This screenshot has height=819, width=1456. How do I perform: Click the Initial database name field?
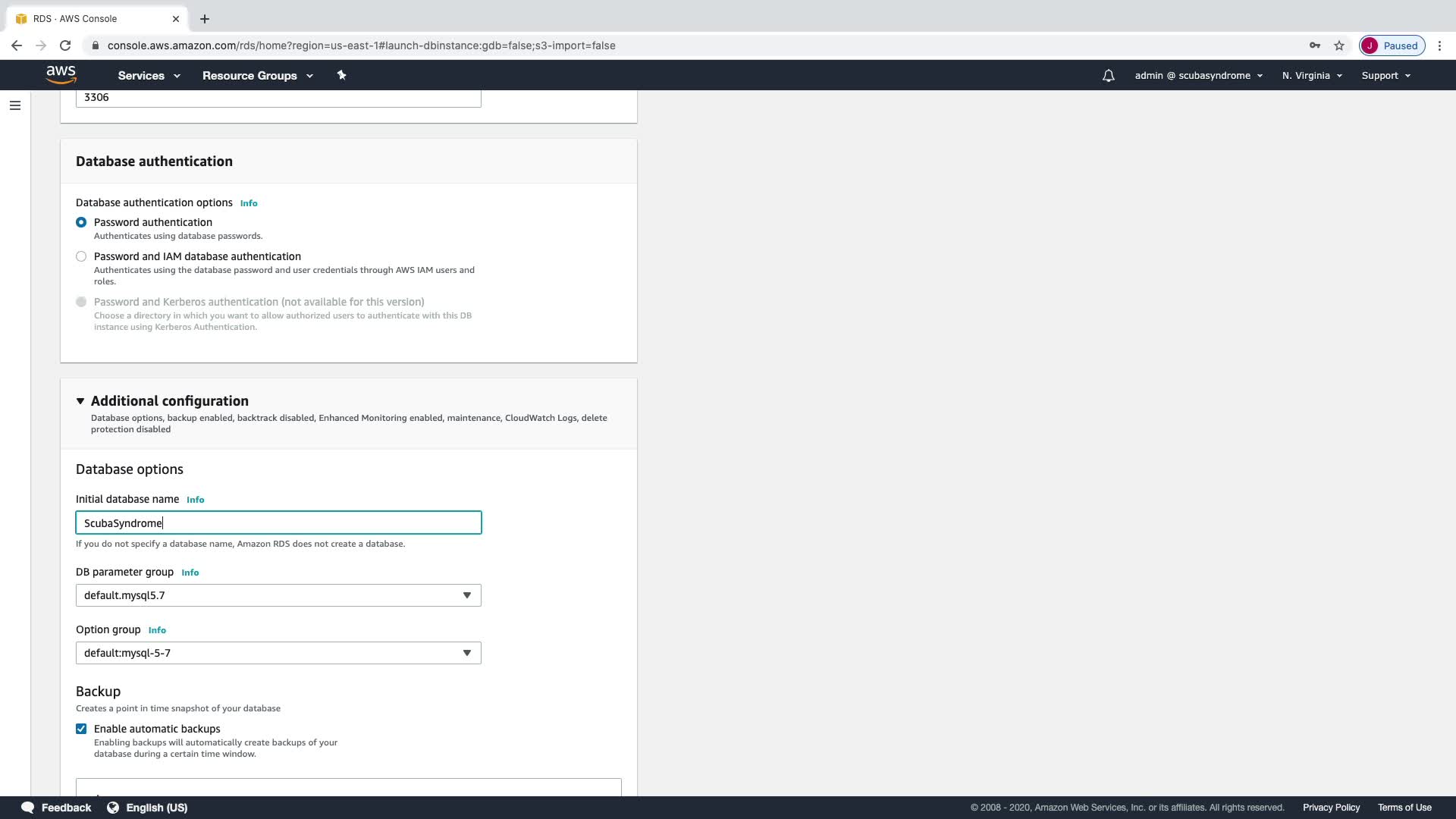tap(278, 522)
